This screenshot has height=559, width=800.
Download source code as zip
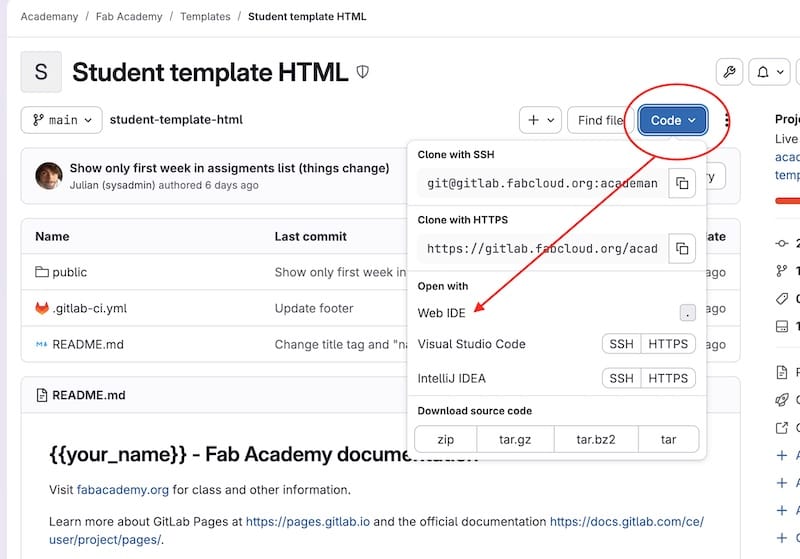pyautogui.click(x=445, y=439)
